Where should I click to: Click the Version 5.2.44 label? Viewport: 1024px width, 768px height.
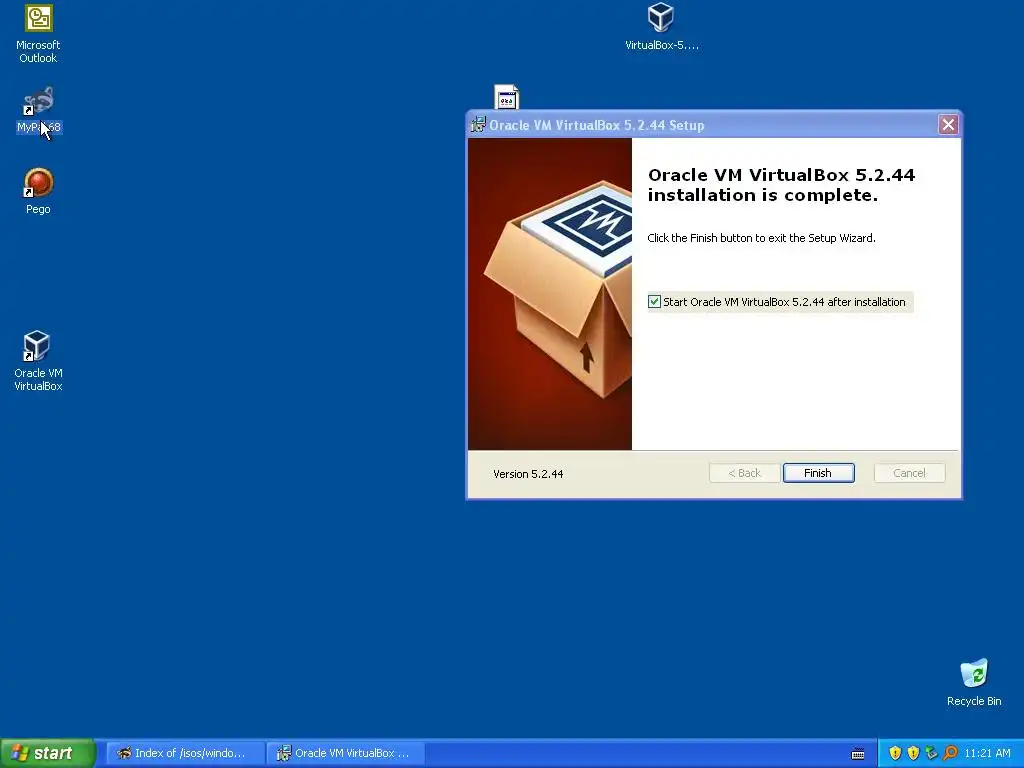pos(528,474)
